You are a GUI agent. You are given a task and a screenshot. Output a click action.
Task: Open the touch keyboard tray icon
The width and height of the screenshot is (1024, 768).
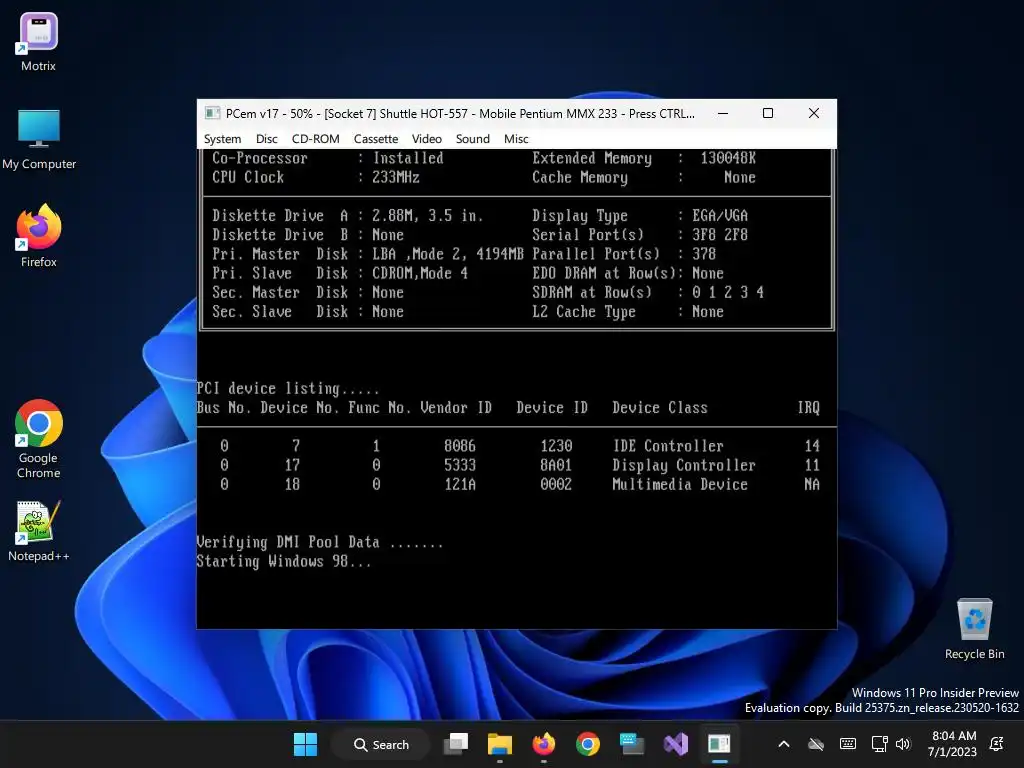point(848,744)
